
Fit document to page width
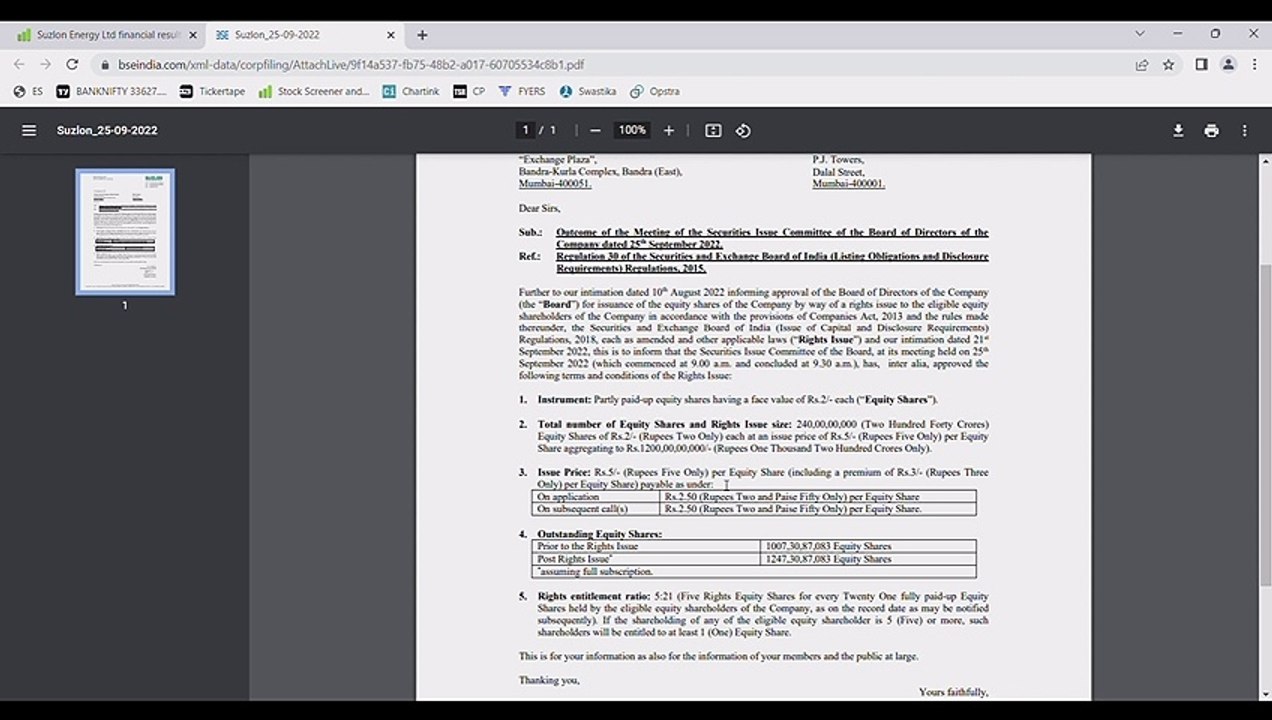pos(713,130)
